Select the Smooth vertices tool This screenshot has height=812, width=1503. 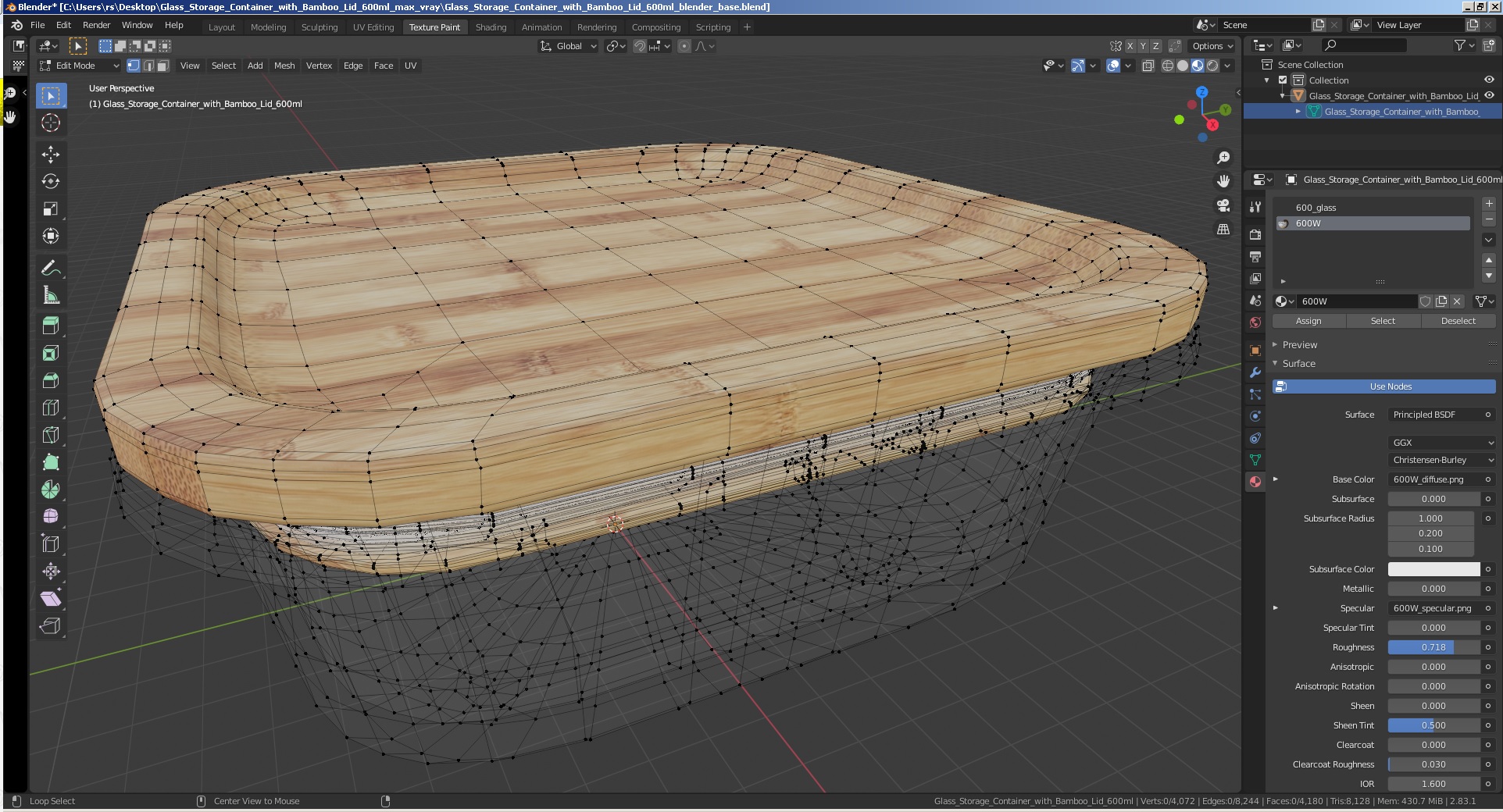tap(51, 516)
